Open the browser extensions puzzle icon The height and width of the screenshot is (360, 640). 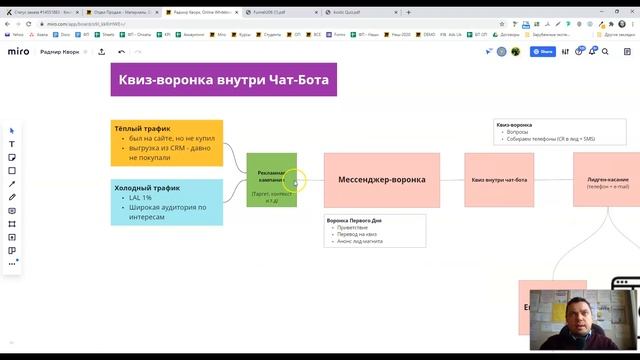point(611,24)
